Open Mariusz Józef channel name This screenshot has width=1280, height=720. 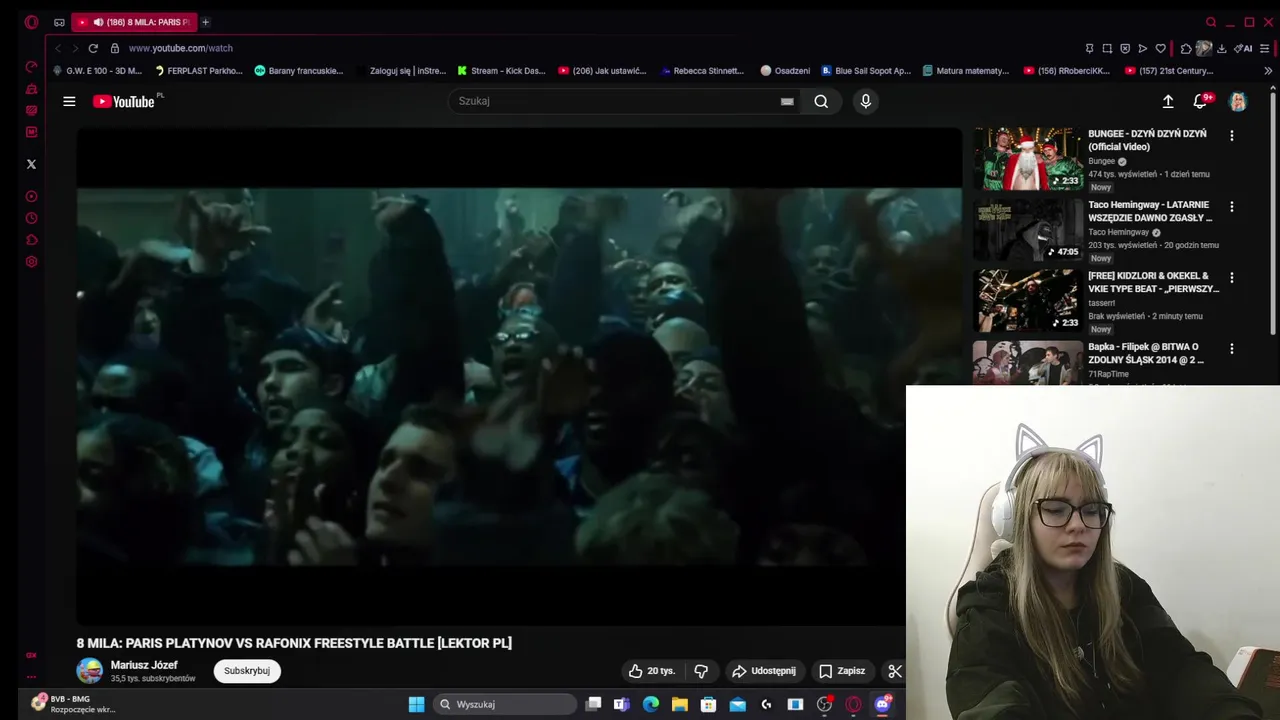[x=144, y=665]
